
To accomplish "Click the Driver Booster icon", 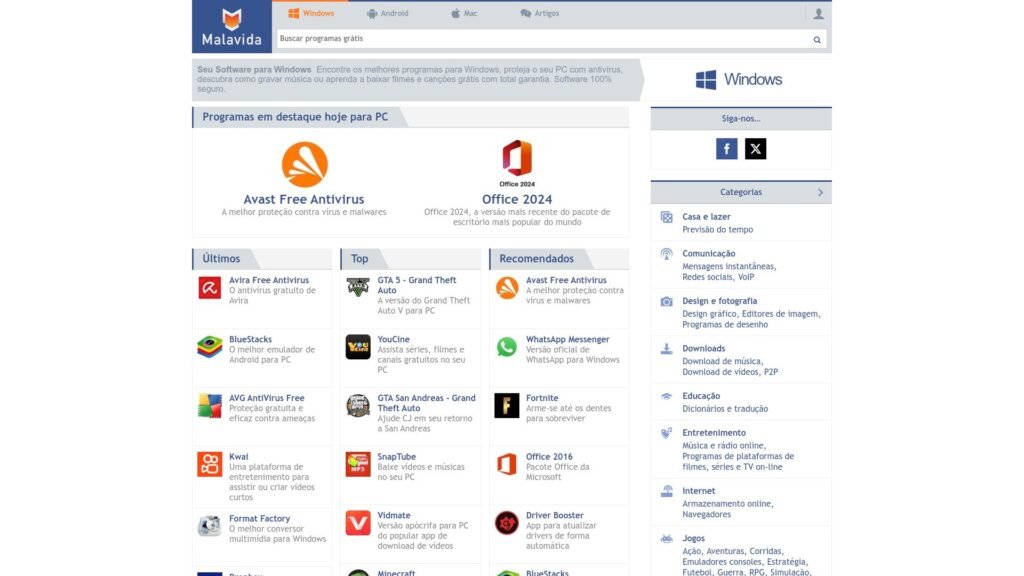I will tap(507, 523).
